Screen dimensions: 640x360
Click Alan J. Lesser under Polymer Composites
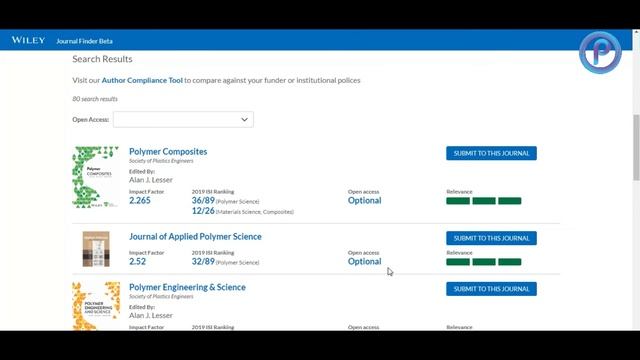(x=151, y=180)
